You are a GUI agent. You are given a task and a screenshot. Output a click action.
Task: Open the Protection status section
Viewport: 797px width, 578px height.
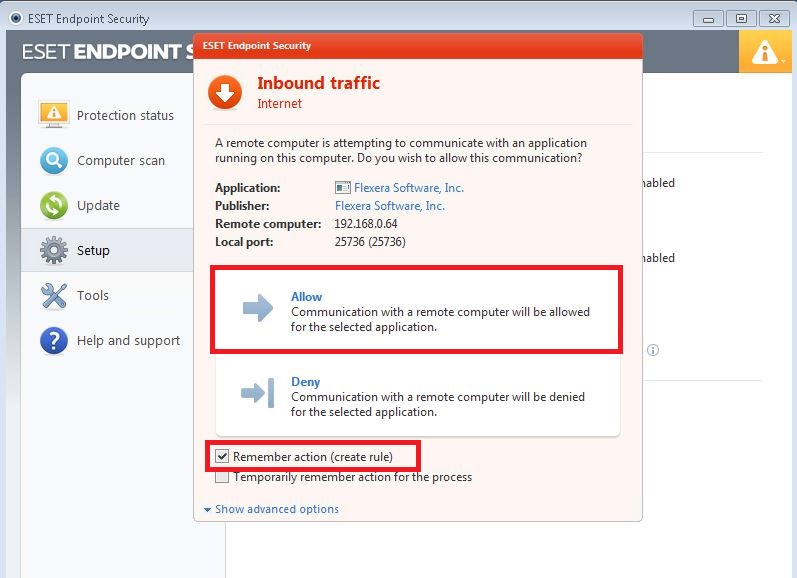point(125,116)
